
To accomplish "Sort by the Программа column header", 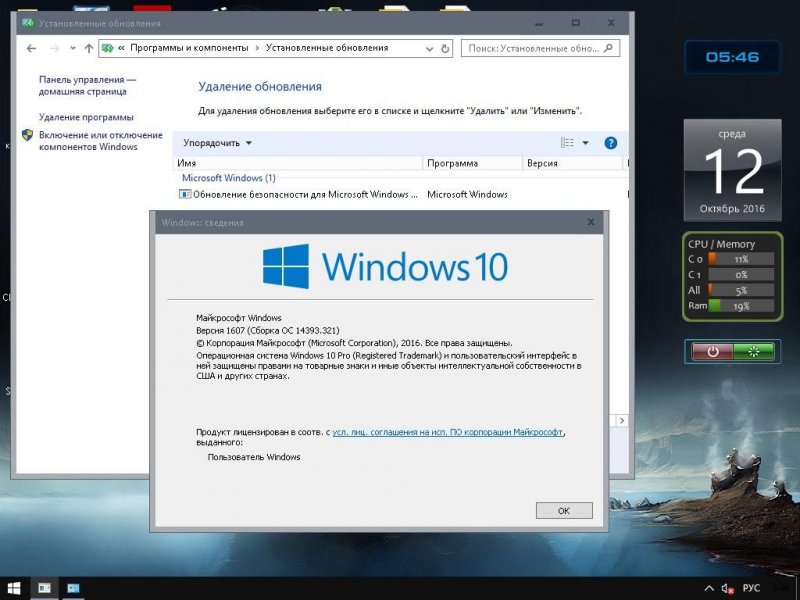I will point(472,163).
